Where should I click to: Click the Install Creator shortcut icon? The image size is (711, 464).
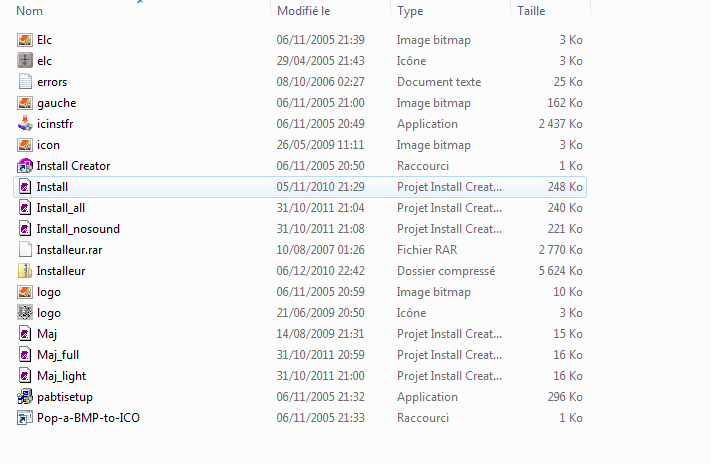click(x=25, y=166)
